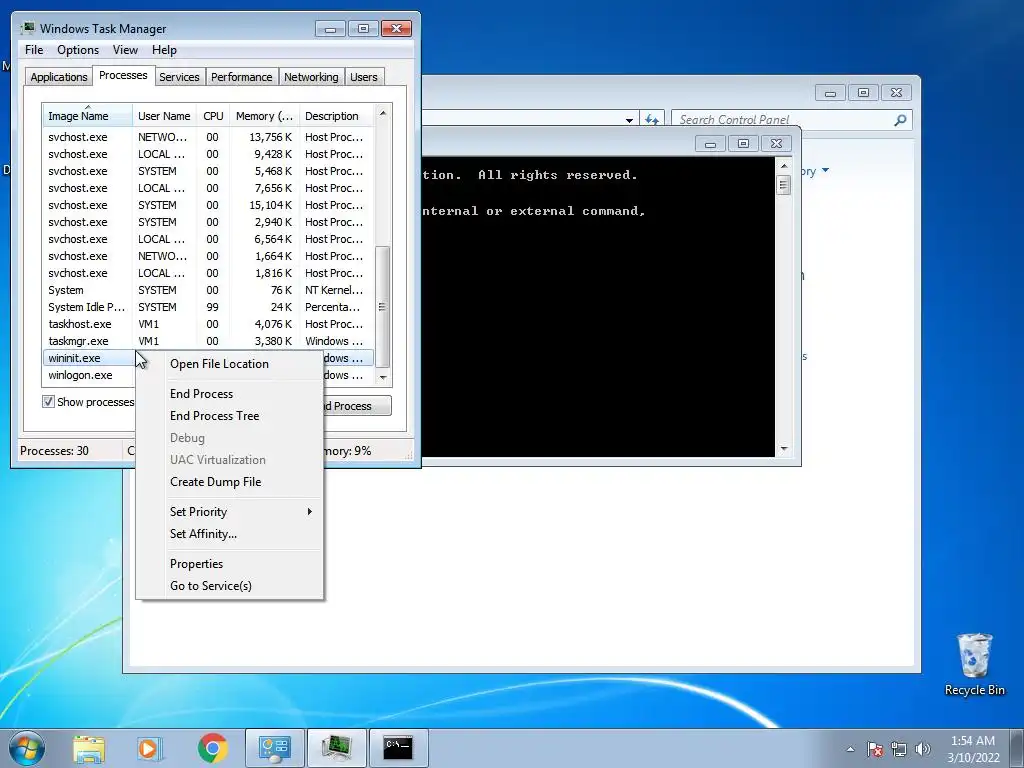Switch to the Performance tab

point(241,77)
